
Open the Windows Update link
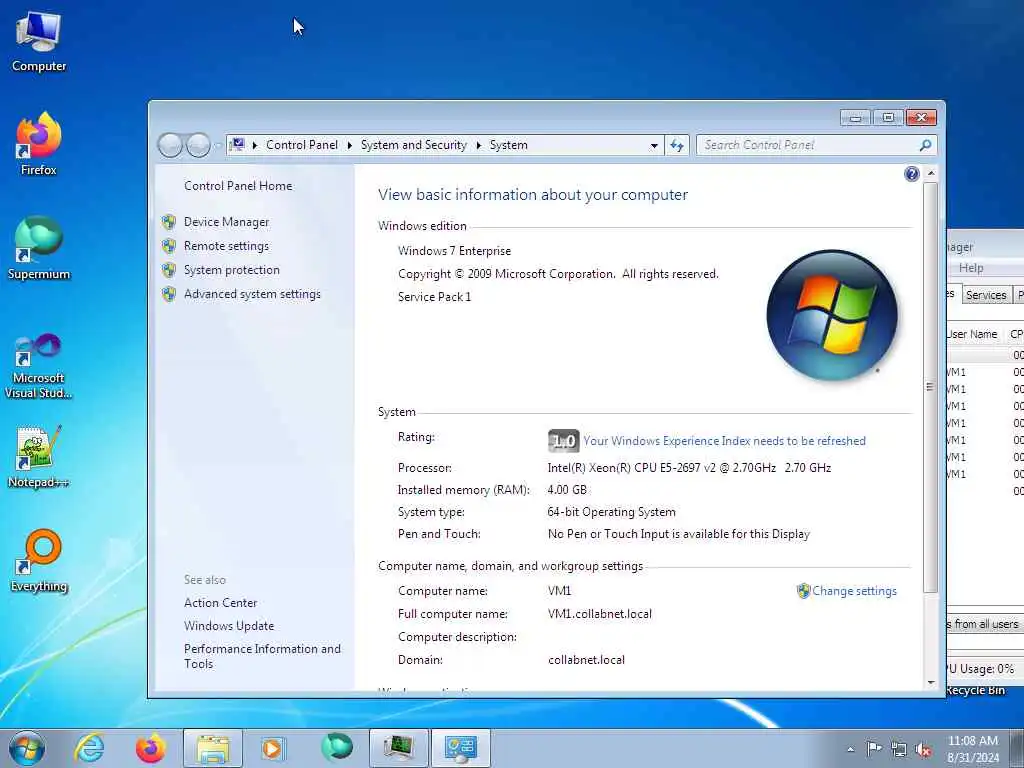pos(229,626)
